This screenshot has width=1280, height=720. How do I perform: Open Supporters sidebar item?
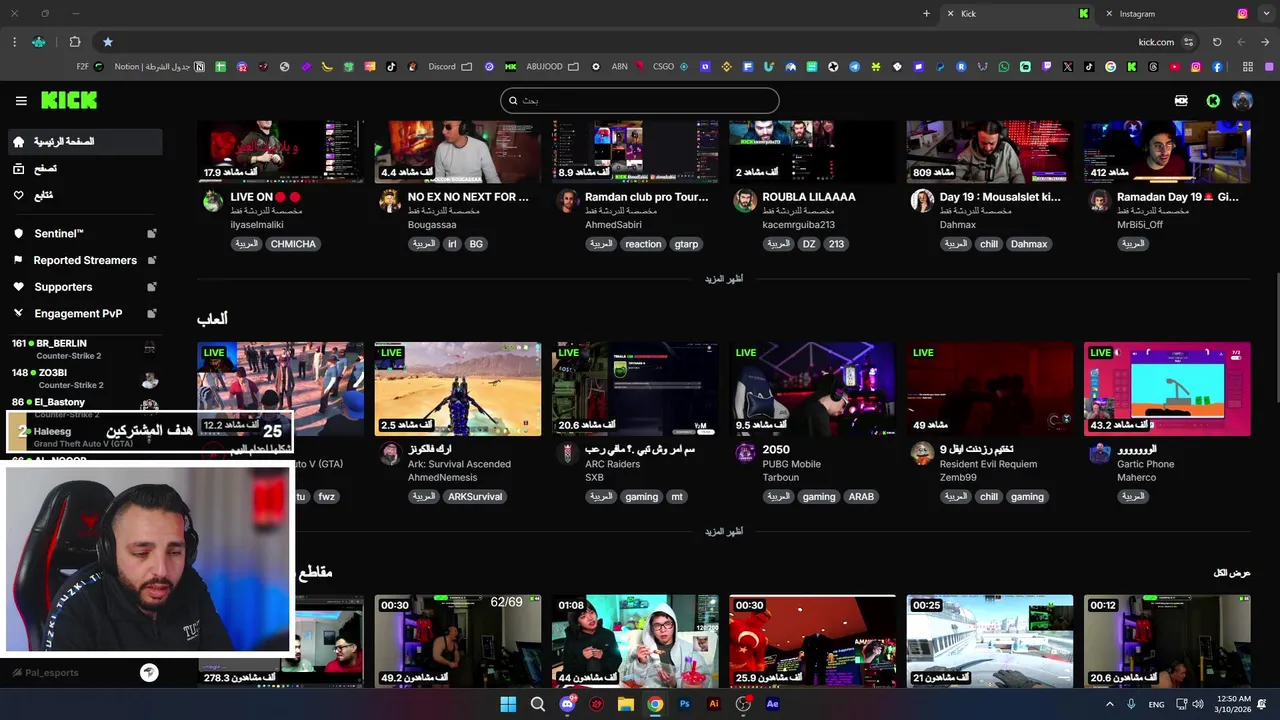pos(63,287)
